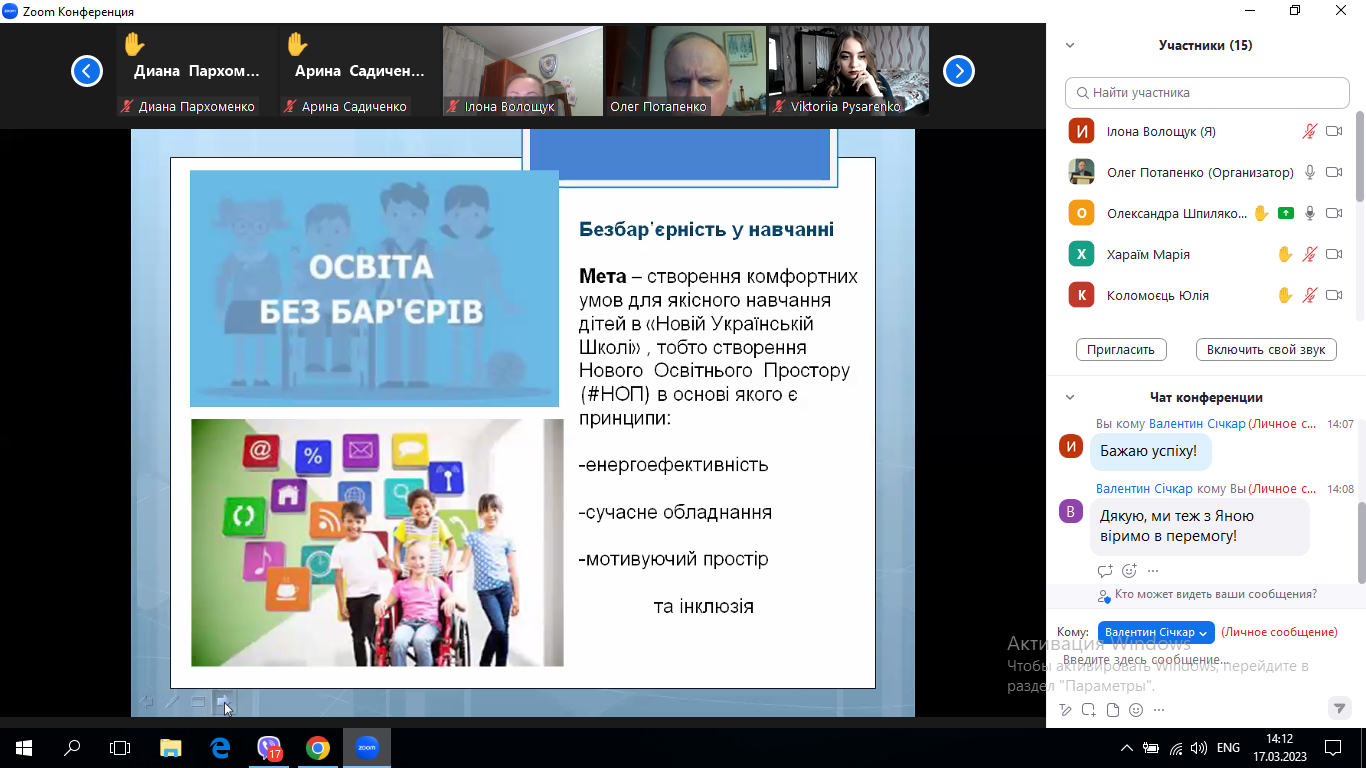This screenshot has height=768, width=1366.
Task: Click the screenshot capture icon in chat toolbar
Action: pyautogui.click(x=1088, y=710)
